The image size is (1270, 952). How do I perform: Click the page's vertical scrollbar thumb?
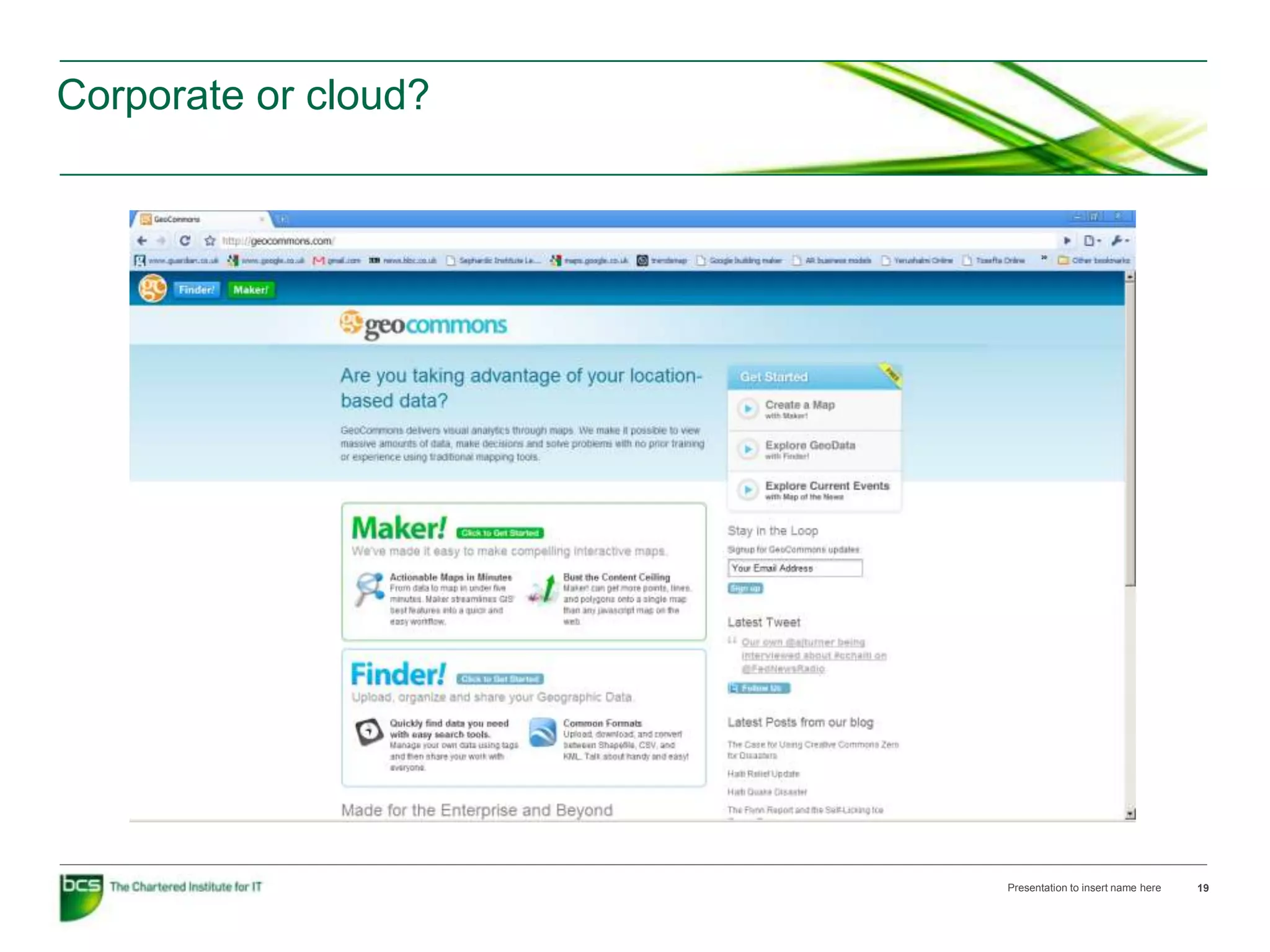pyautogui.click(x=1130, y=434)
